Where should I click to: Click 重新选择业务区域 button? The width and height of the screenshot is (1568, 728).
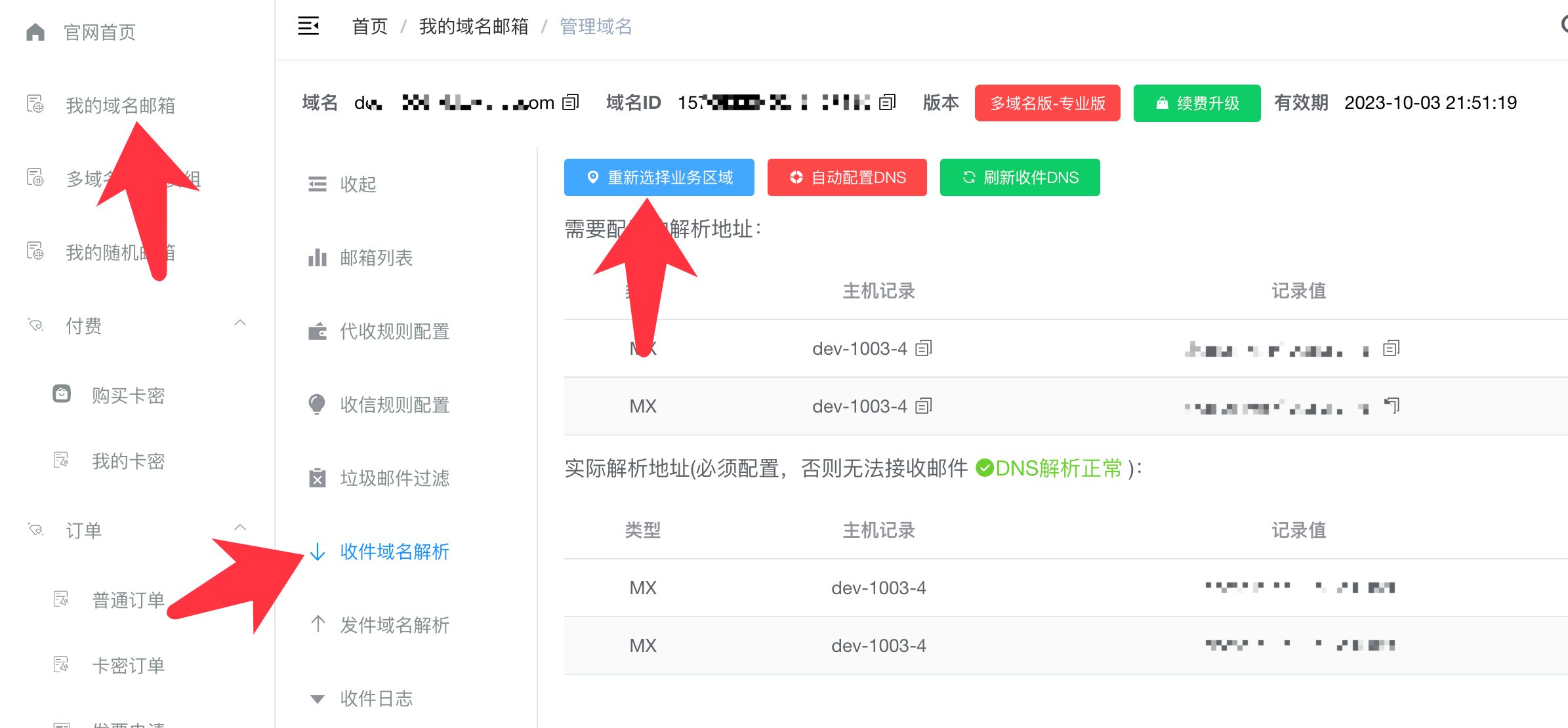659,177
